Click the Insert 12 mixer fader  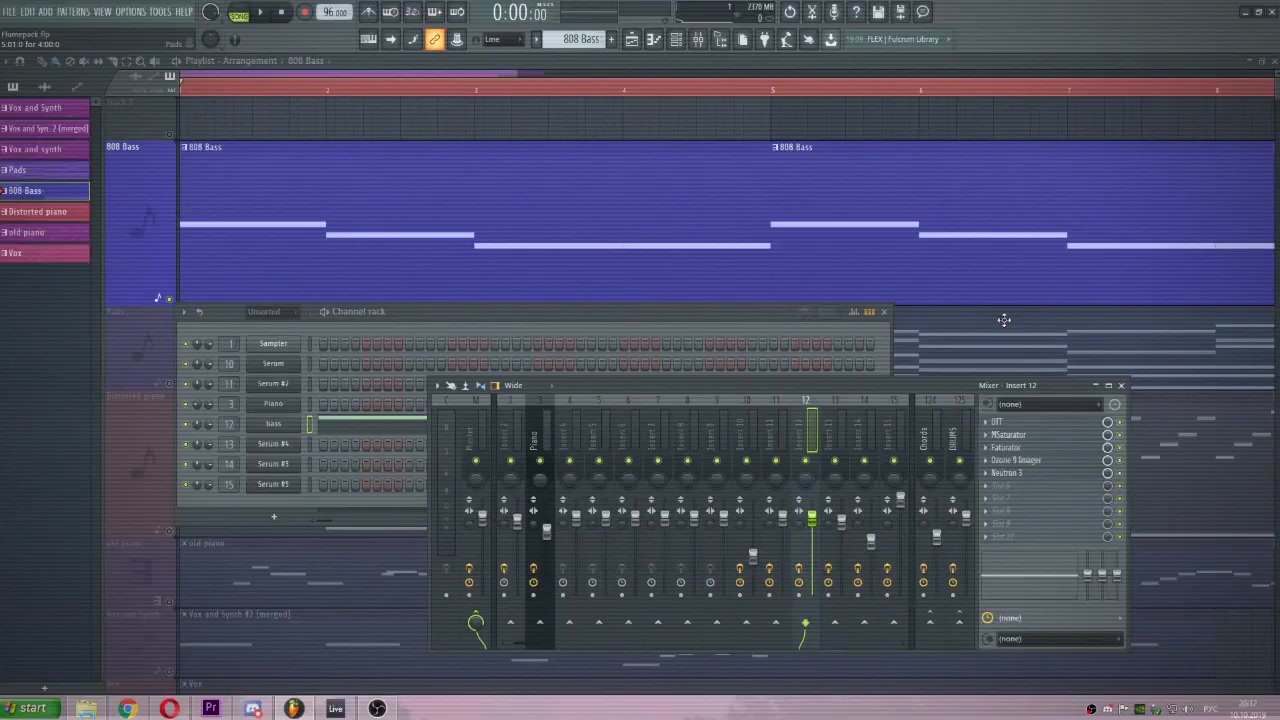coord(811,517)
